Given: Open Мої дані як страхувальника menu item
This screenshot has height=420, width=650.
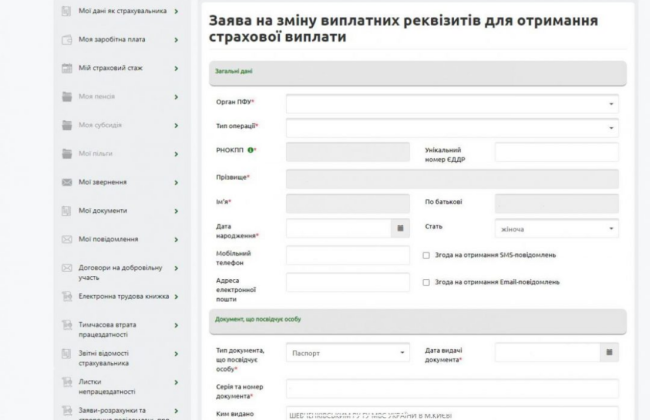Looking at the screenshot, I should 123,11.
